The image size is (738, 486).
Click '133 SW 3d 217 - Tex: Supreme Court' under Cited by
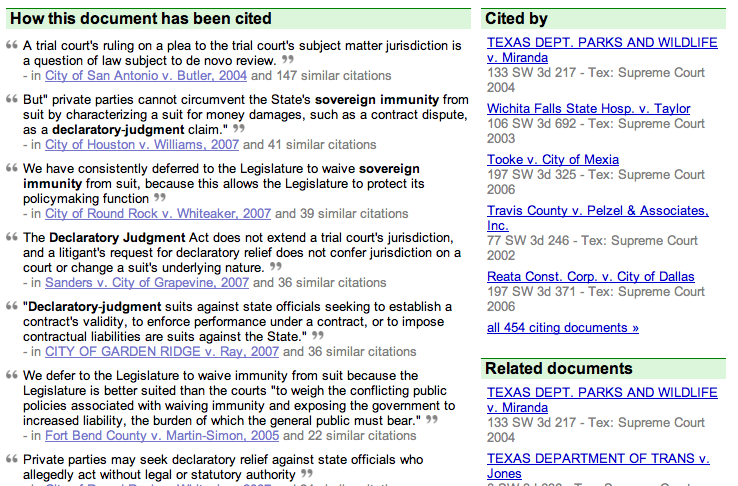[x=596, y=73]
